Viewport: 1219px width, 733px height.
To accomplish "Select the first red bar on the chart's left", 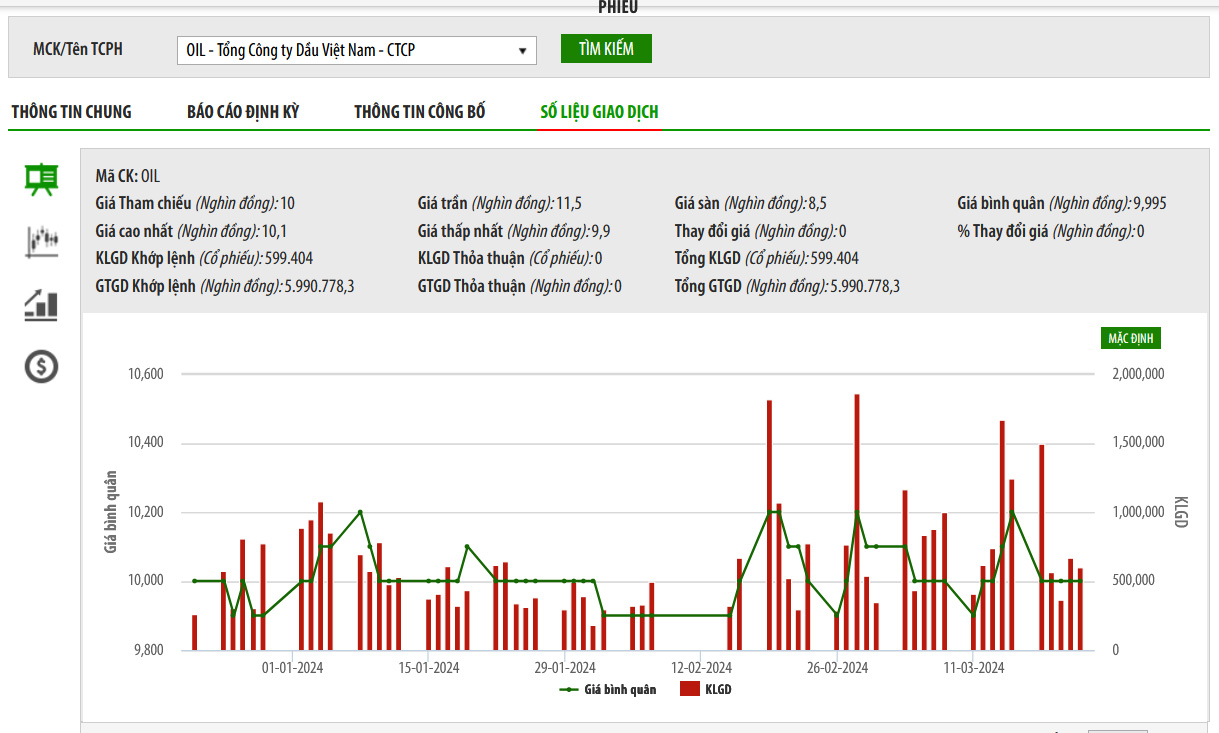I will (195, 632).
